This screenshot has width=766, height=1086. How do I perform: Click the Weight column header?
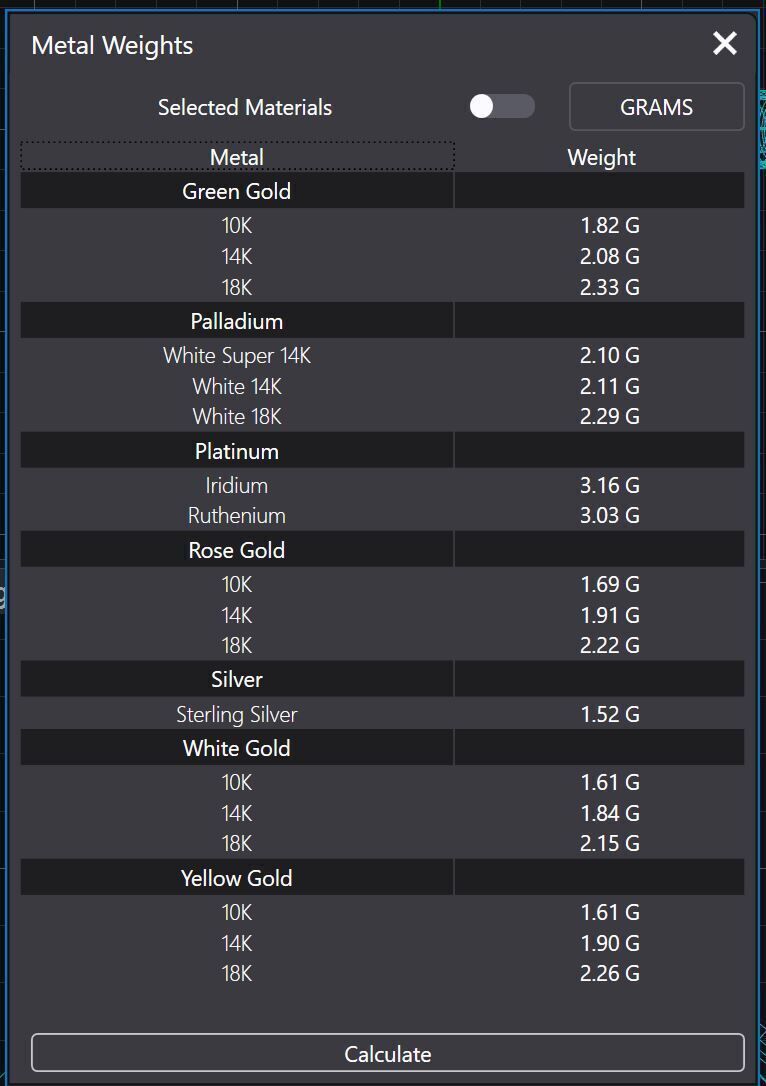(601, 157)
